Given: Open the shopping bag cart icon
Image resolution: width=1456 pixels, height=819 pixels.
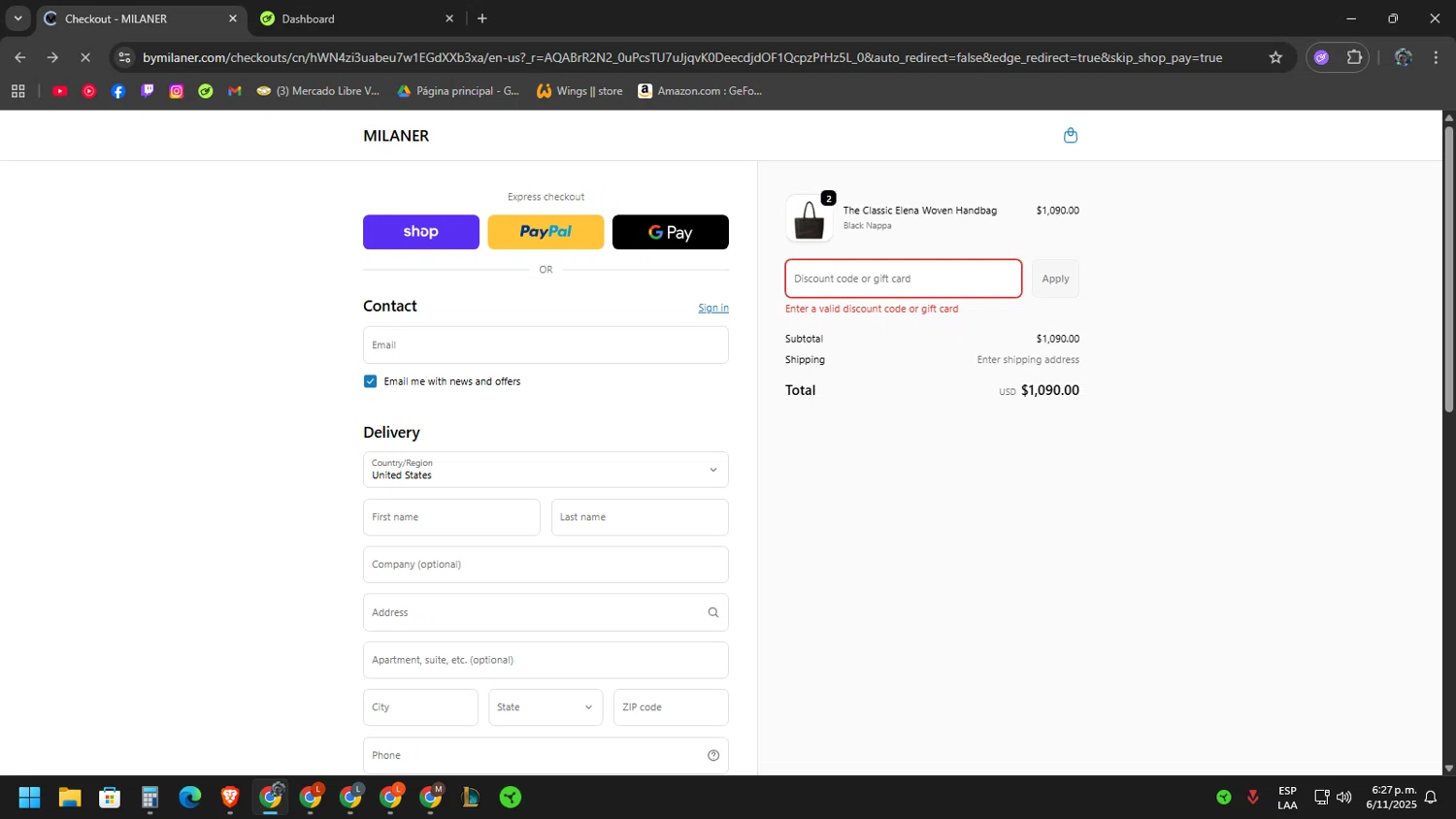Looking at the screenshot, I should click(1071, 135).
